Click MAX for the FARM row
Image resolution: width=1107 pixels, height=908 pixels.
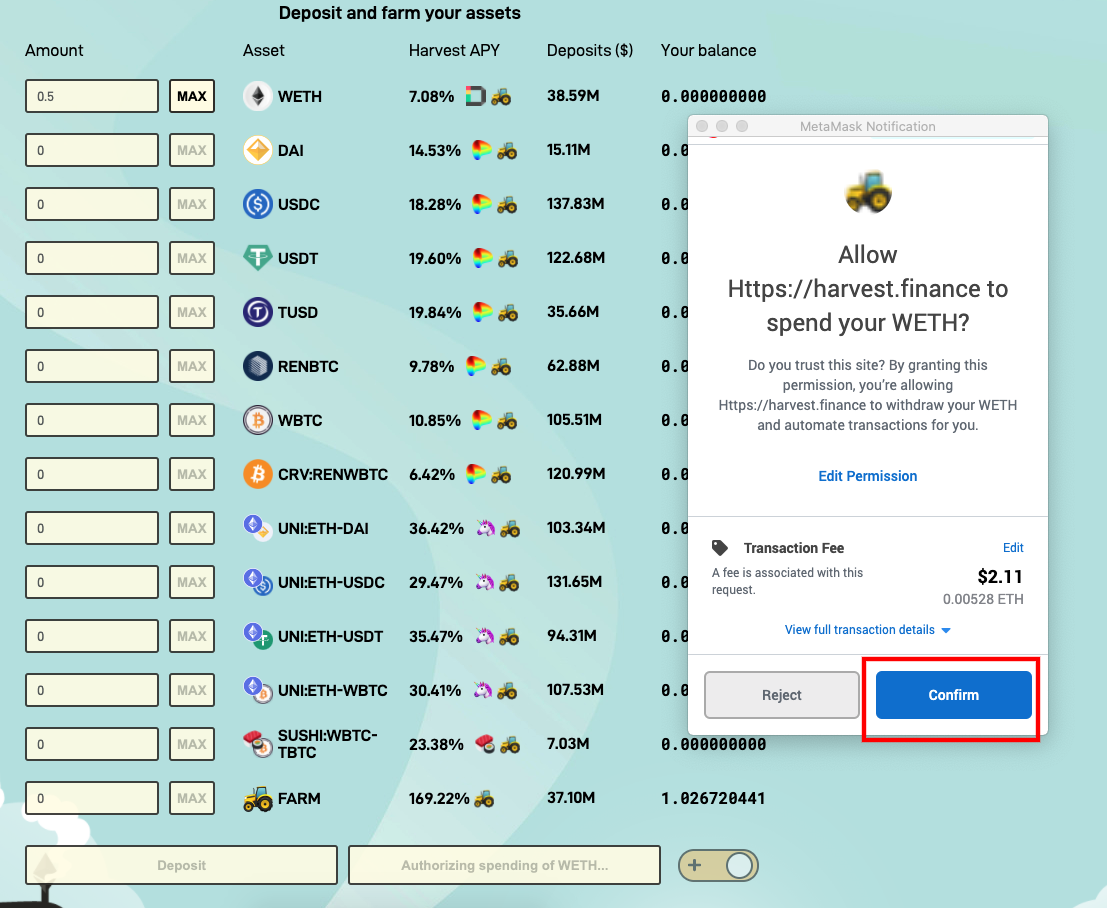click(192, 798)
